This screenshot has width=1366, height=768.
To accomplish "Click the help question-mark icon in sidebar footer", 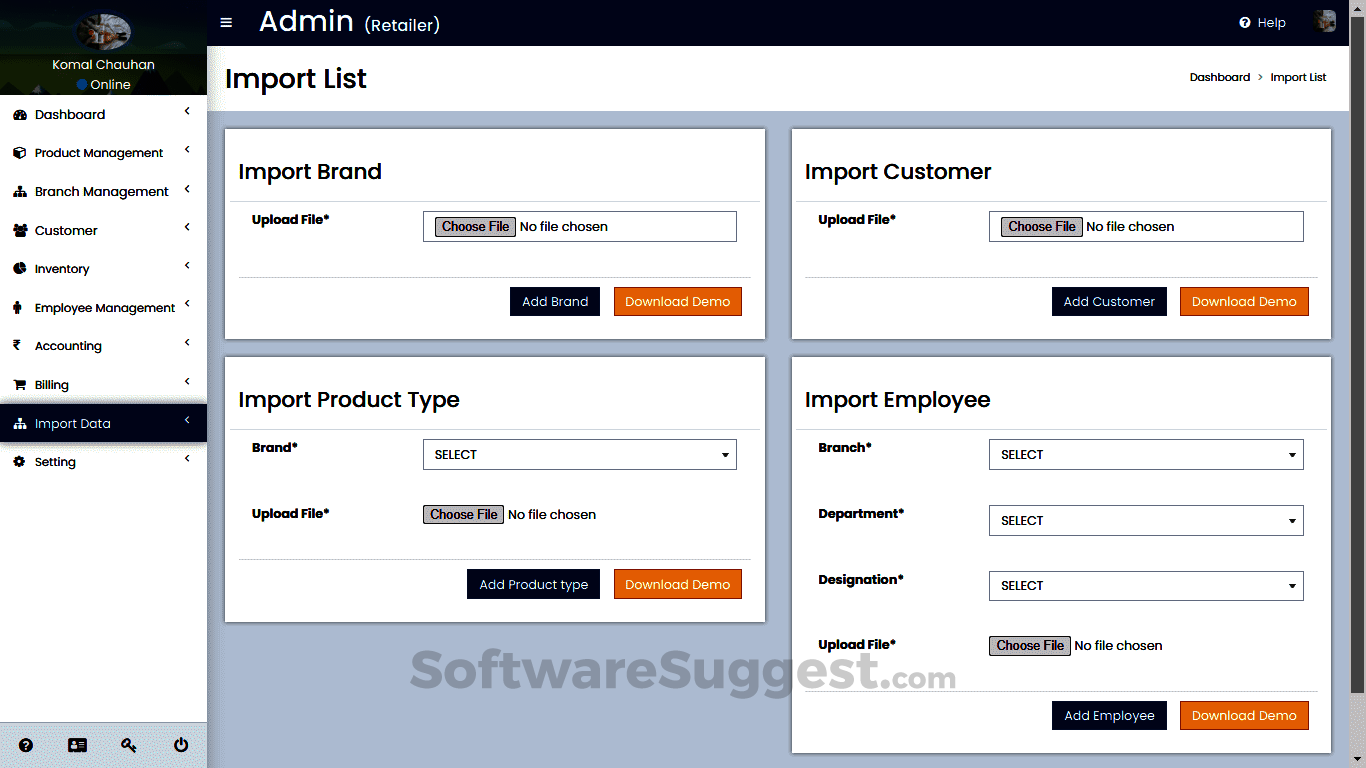I will coord(26,745).
